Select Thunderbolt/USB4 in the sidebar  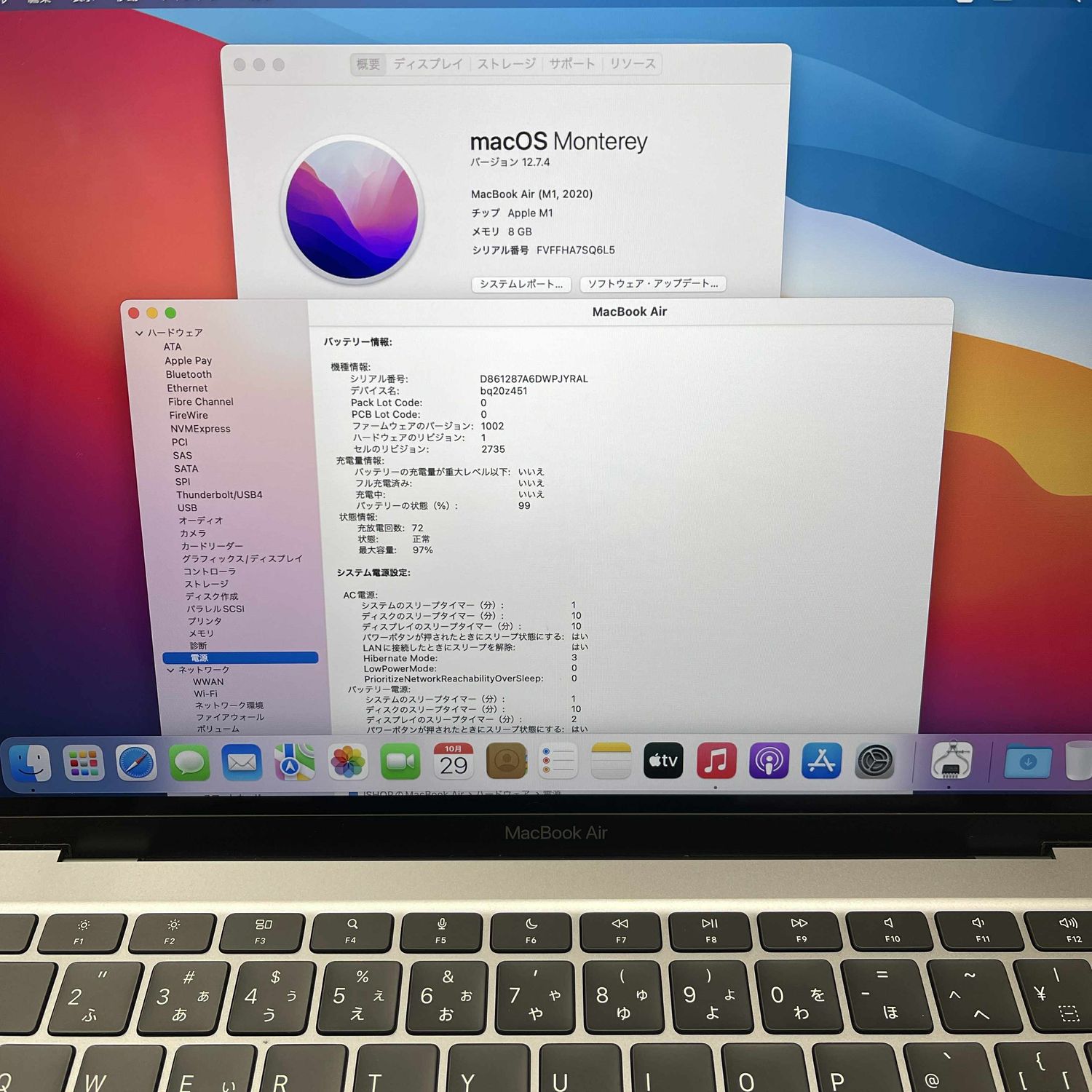pos(219,495)
